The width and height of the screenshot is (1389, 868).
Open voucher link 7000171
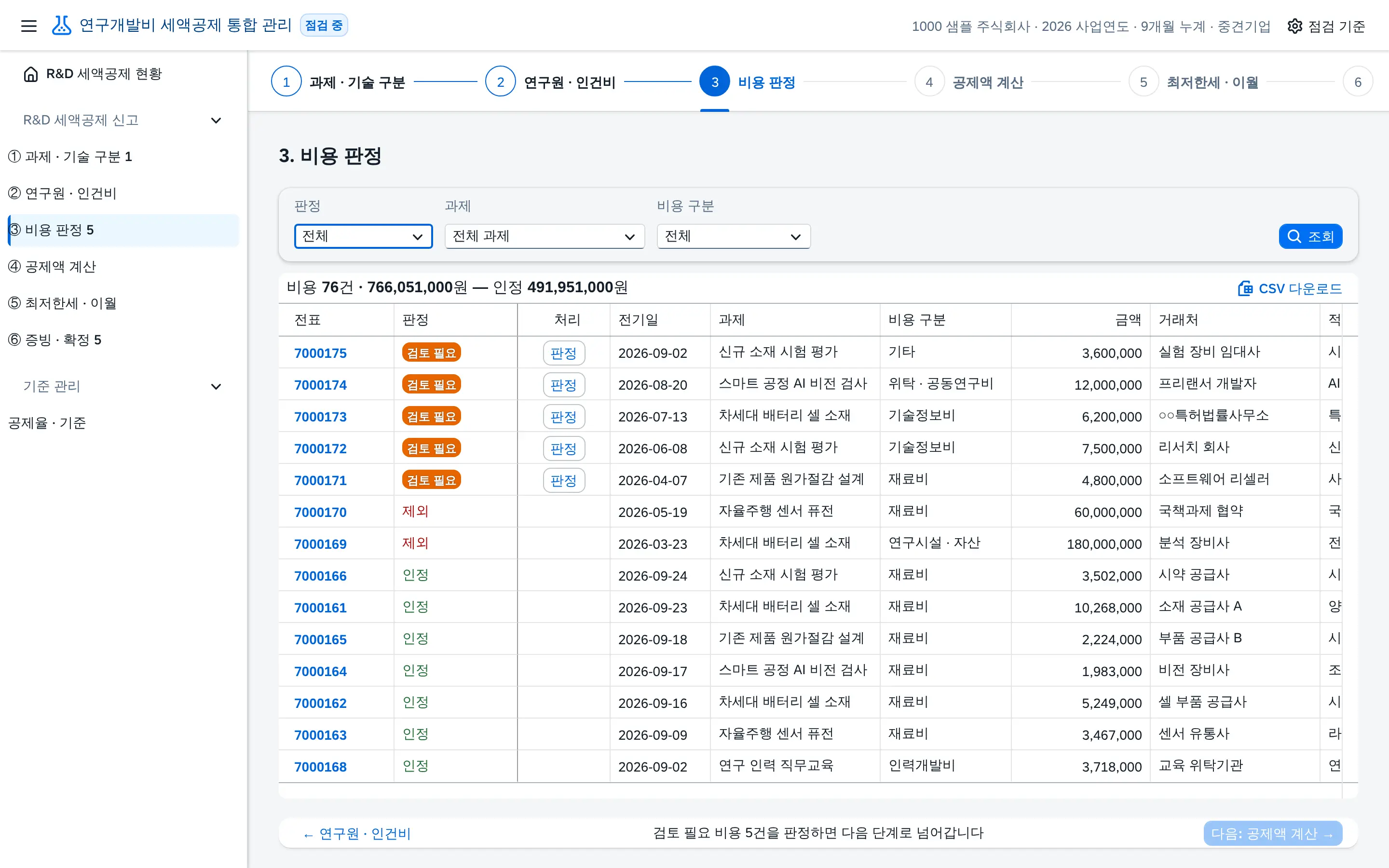point(320,480)
